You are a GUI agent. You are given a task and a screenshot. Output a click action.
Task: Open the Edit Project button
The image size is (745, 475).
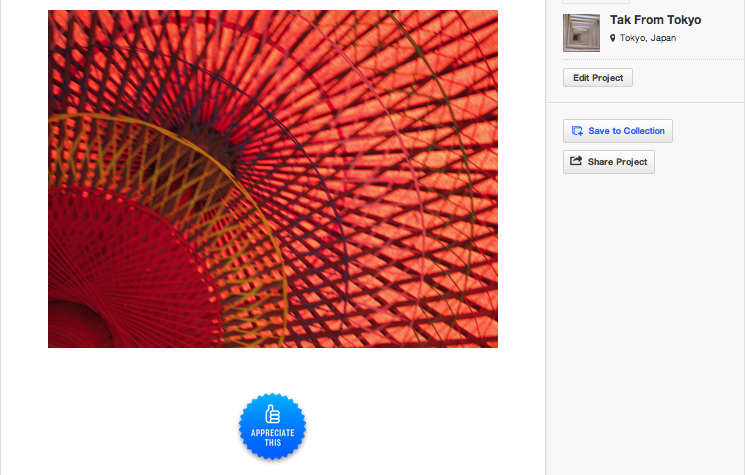click(x=598, y=77)
